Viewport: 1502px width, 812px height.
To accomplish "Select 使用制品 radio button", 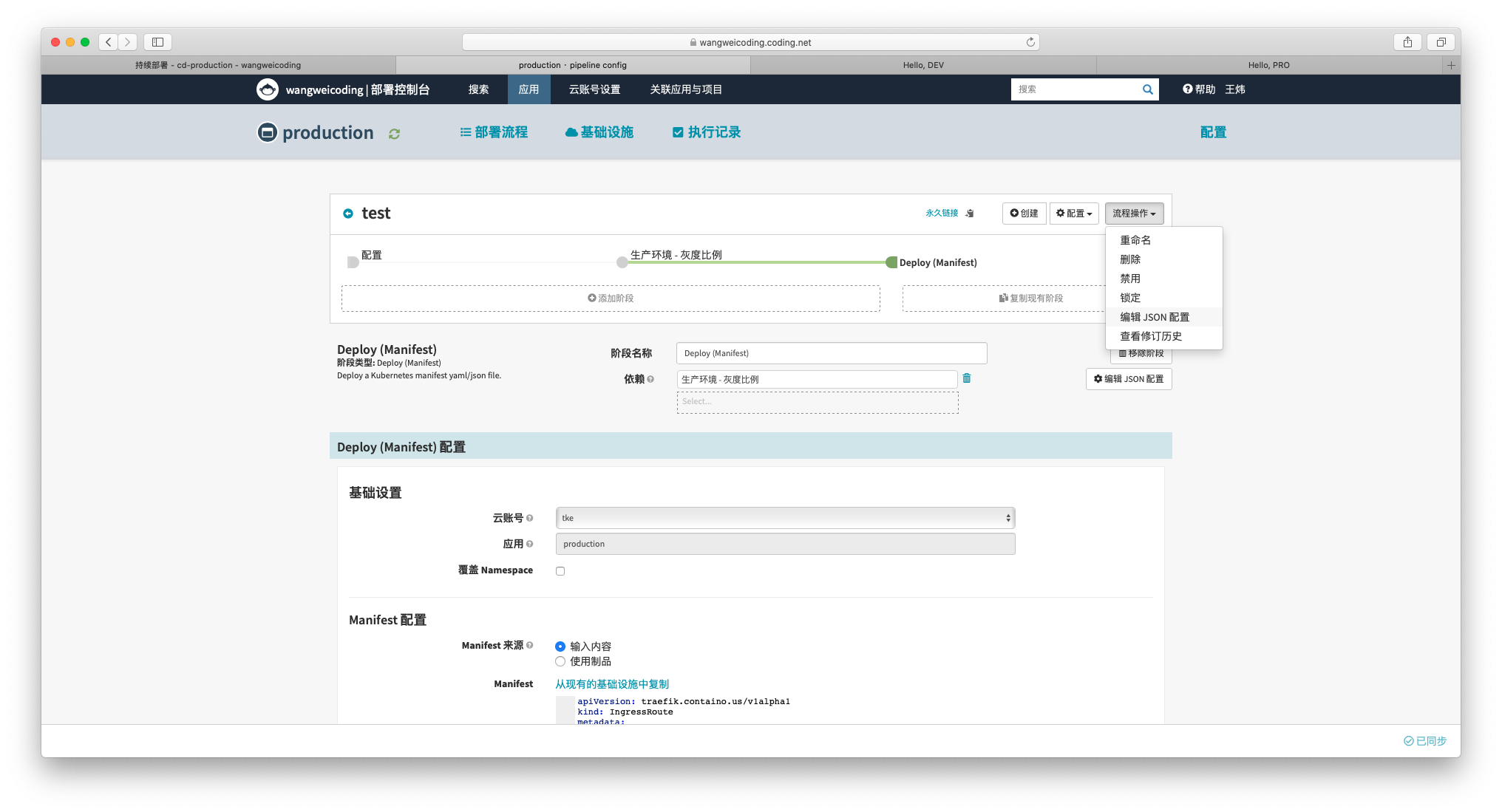I will pyautogui.click(x=561, y=660).
